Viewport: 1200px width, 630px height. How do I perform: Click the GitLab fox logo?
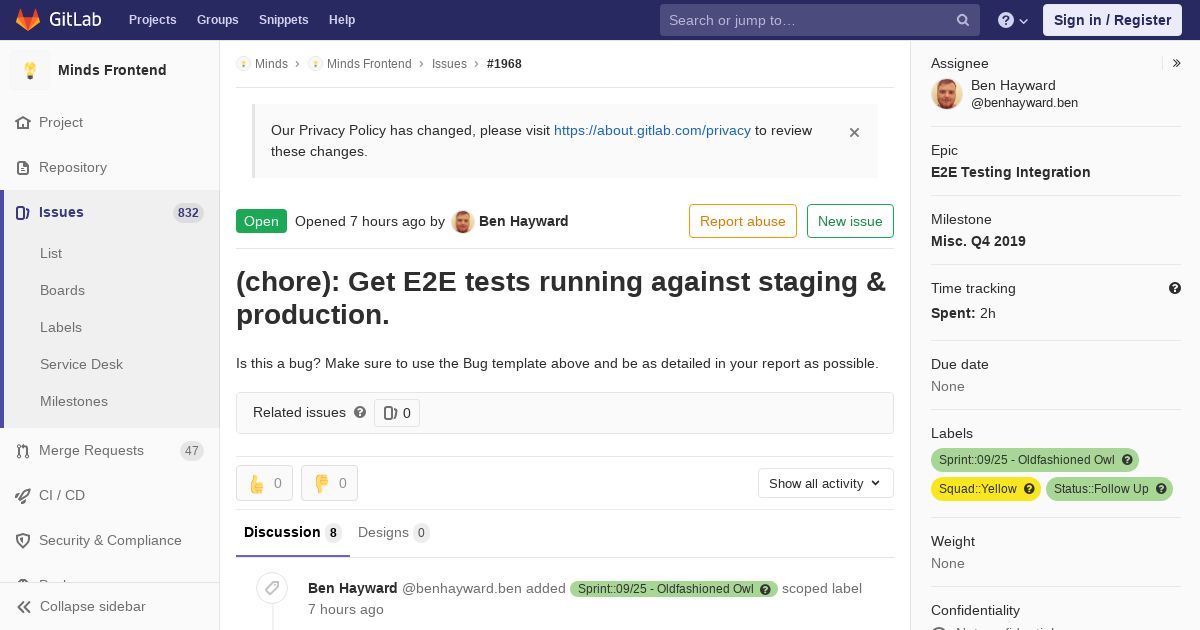tap(28, 19)
